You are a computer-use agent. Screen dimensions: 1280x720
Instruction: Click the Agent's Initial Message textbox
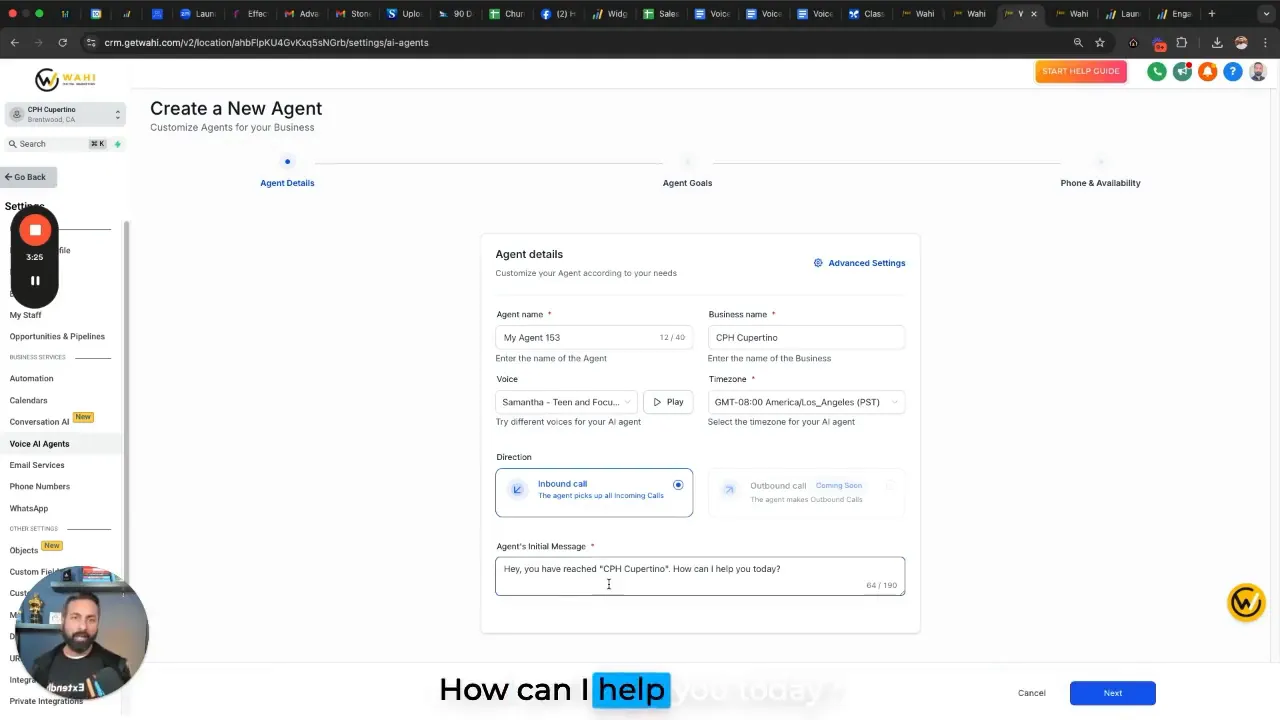click(x=700, y=576)
